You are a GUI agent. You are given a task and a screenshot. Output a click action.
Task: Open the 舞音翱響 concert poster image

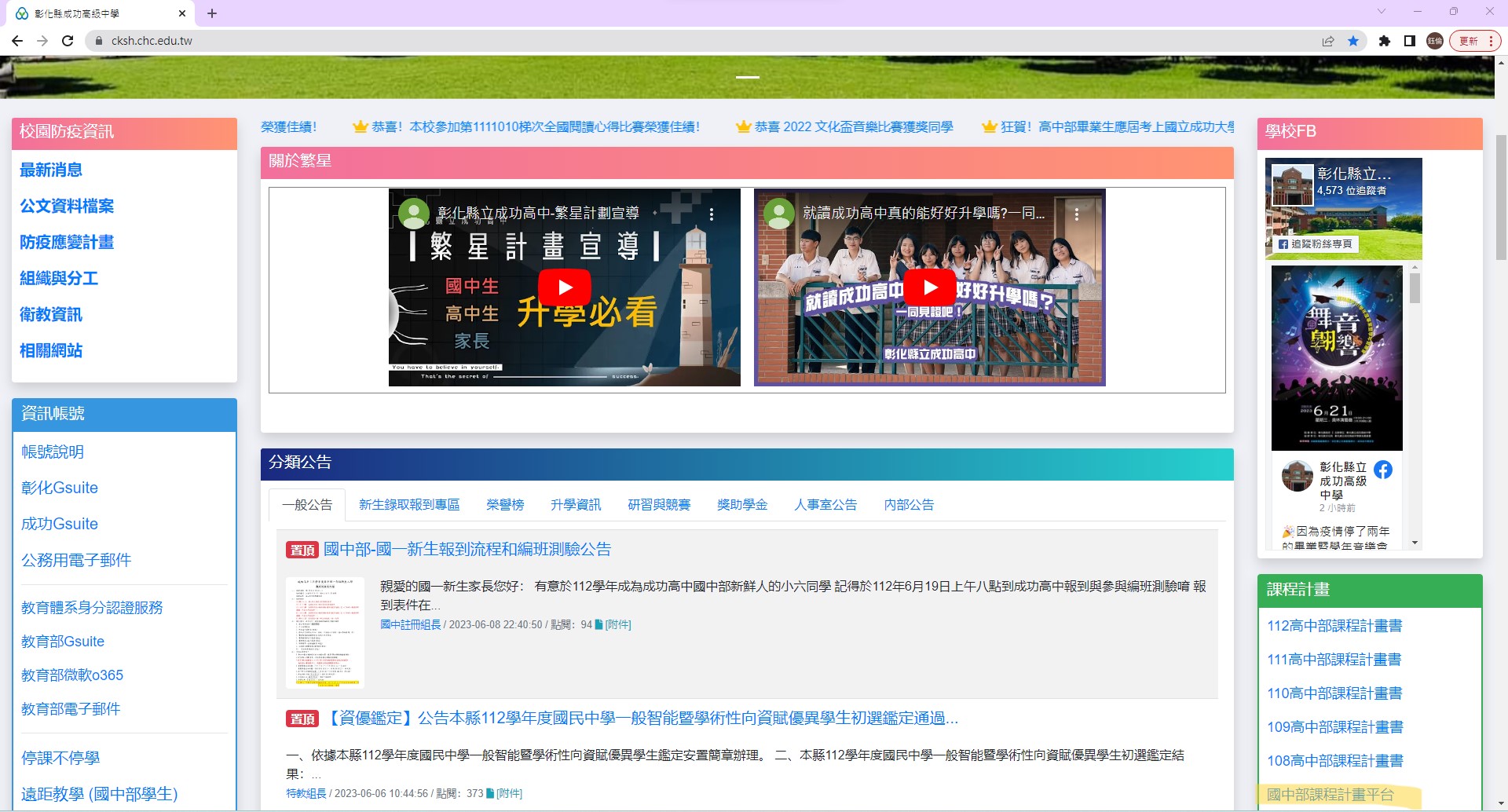coord(1337,358)
